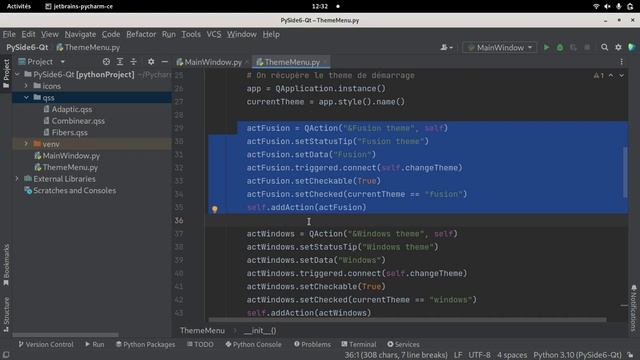Start debugging with the bug icon
The width and height of the screenshot is (640, 360).
click(560, 47)
